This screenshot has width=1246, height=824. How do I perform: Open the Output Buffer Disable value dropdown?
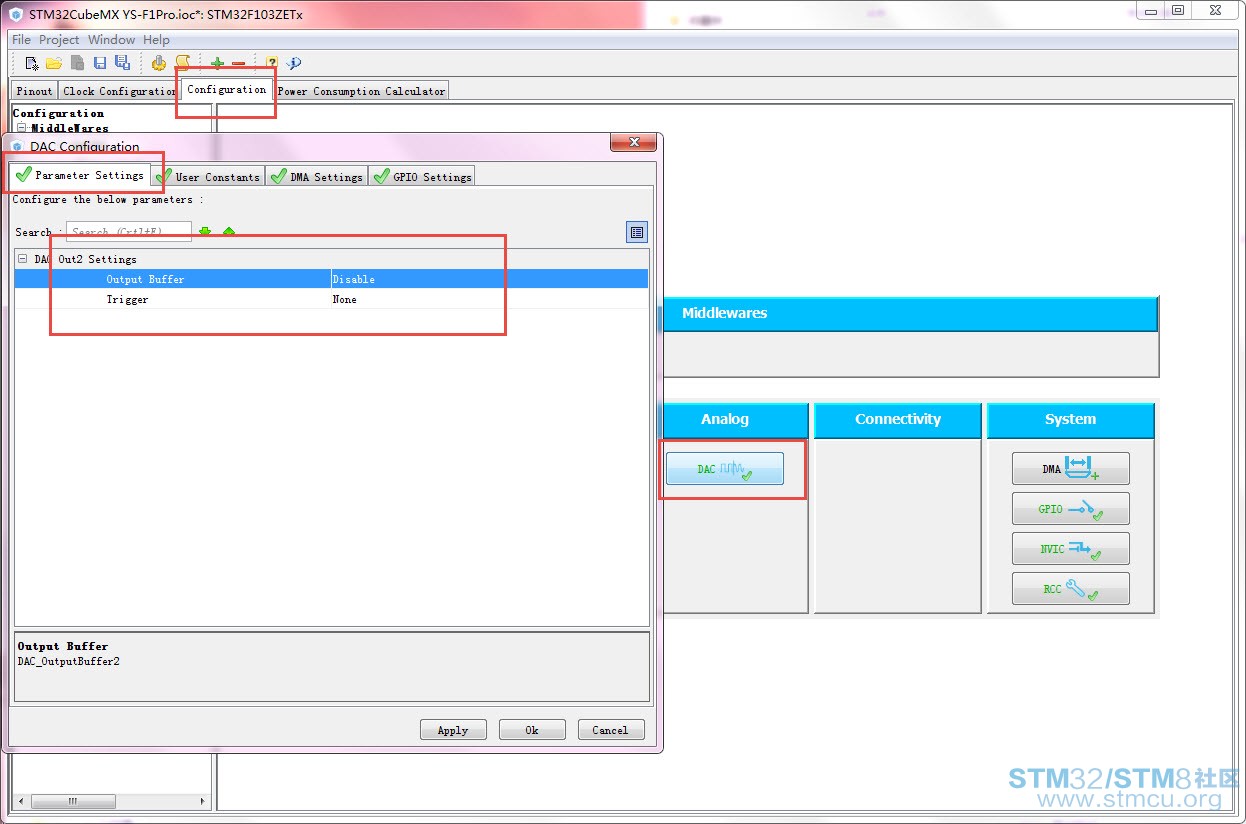pos(489,279)
